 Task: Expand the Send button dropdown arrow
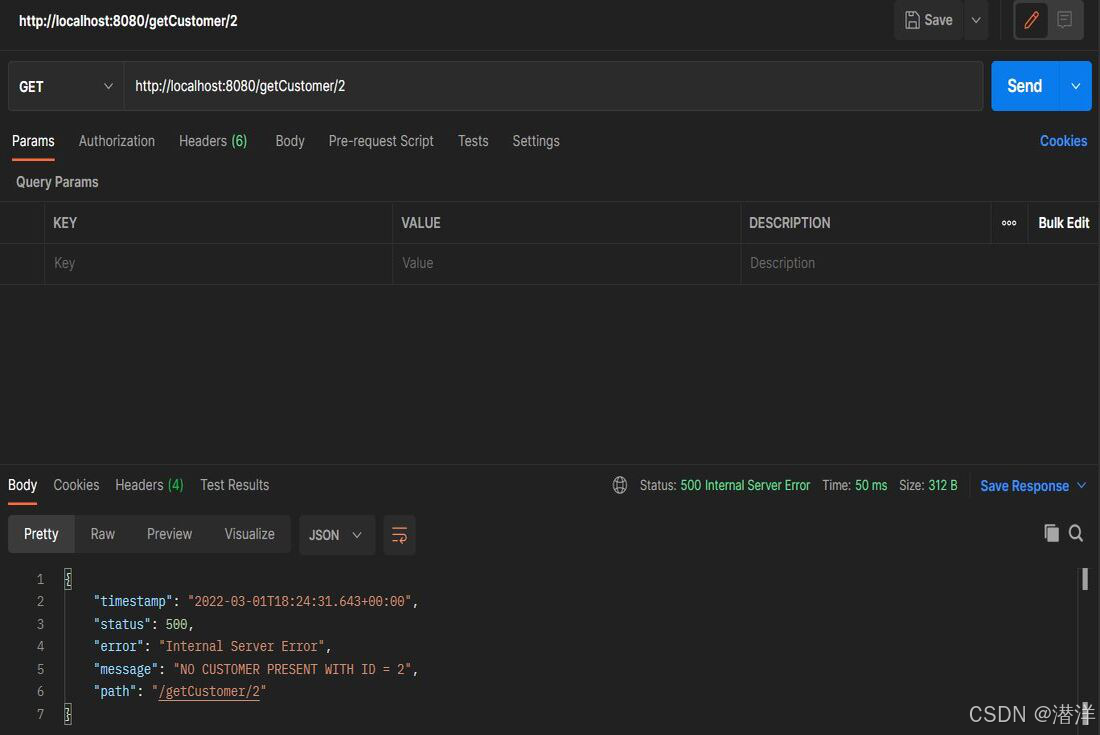point(1075,86)
